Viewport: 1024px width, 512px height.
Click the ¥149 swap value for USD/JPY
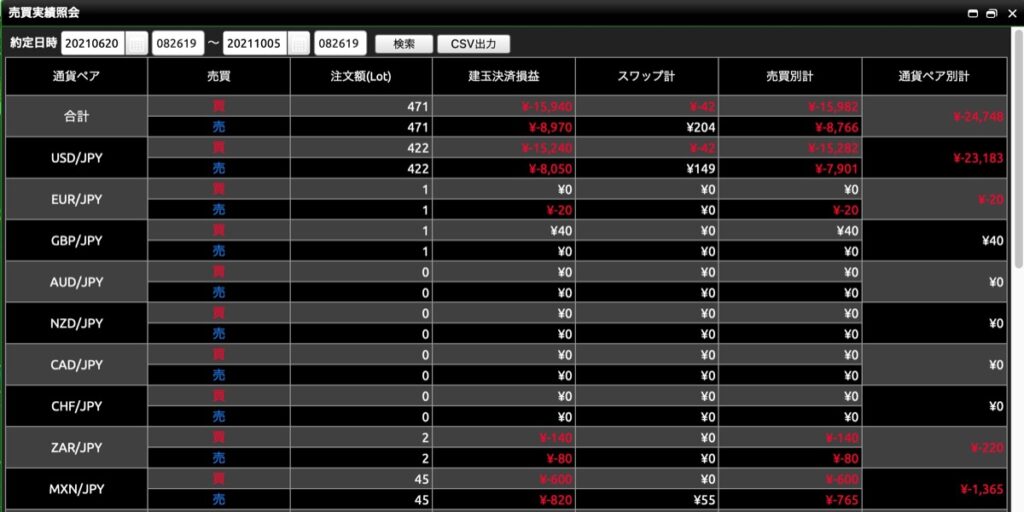pyautogui.click(x=702, y=168)
